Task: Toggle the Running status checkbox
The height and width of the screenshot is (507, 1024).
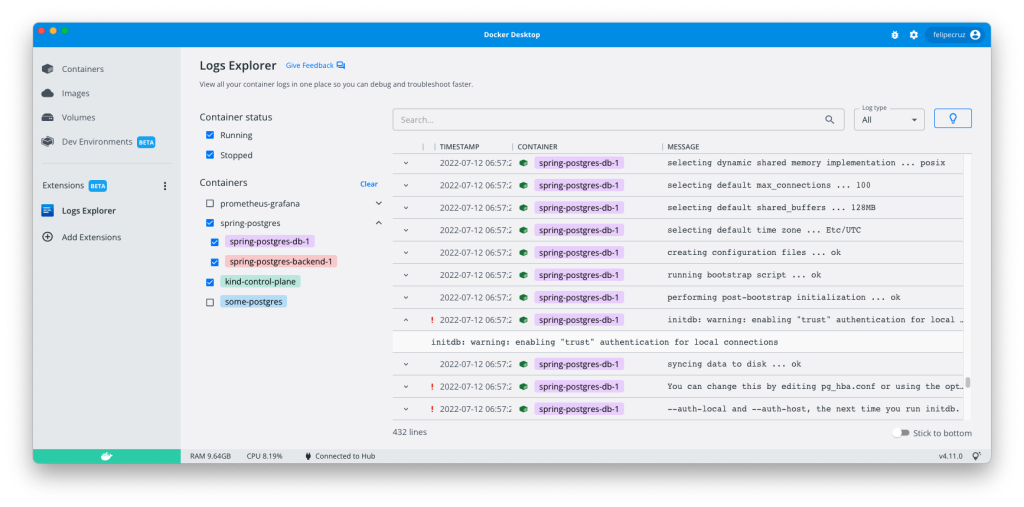Action: coord(210,135)
